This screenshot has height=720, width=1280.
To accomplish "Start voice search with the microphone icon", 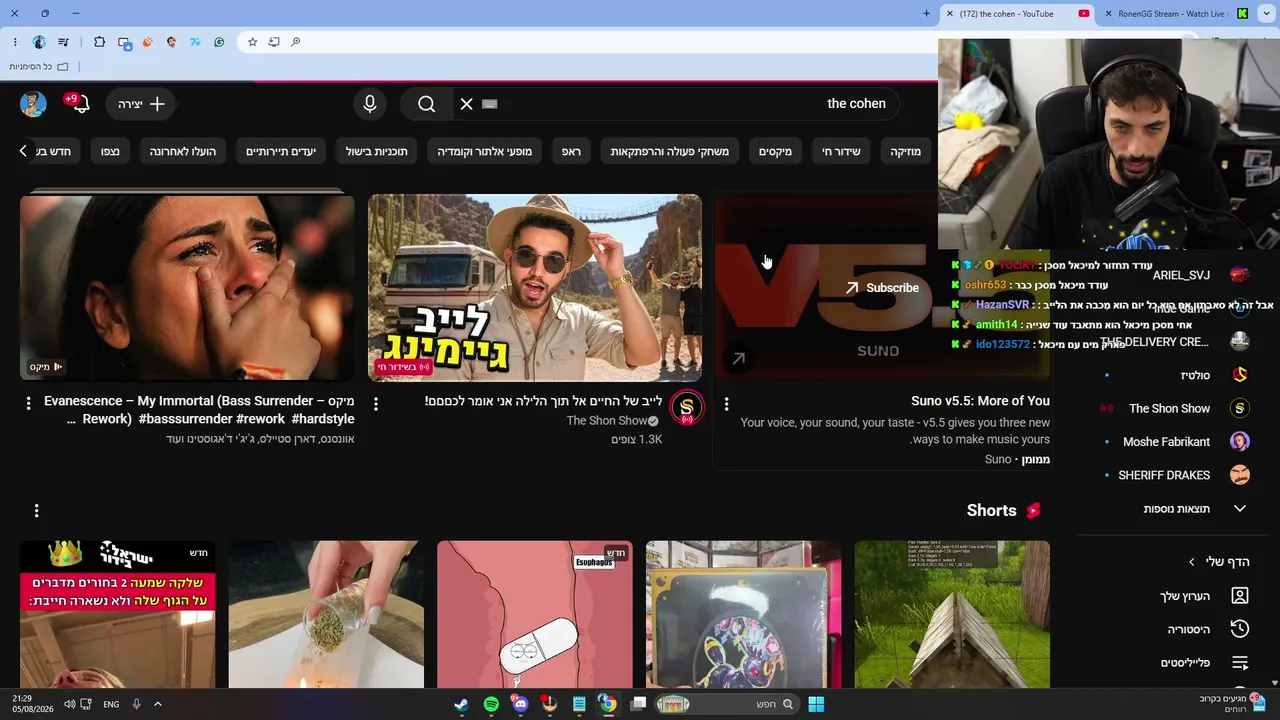I will coord(370,104).
